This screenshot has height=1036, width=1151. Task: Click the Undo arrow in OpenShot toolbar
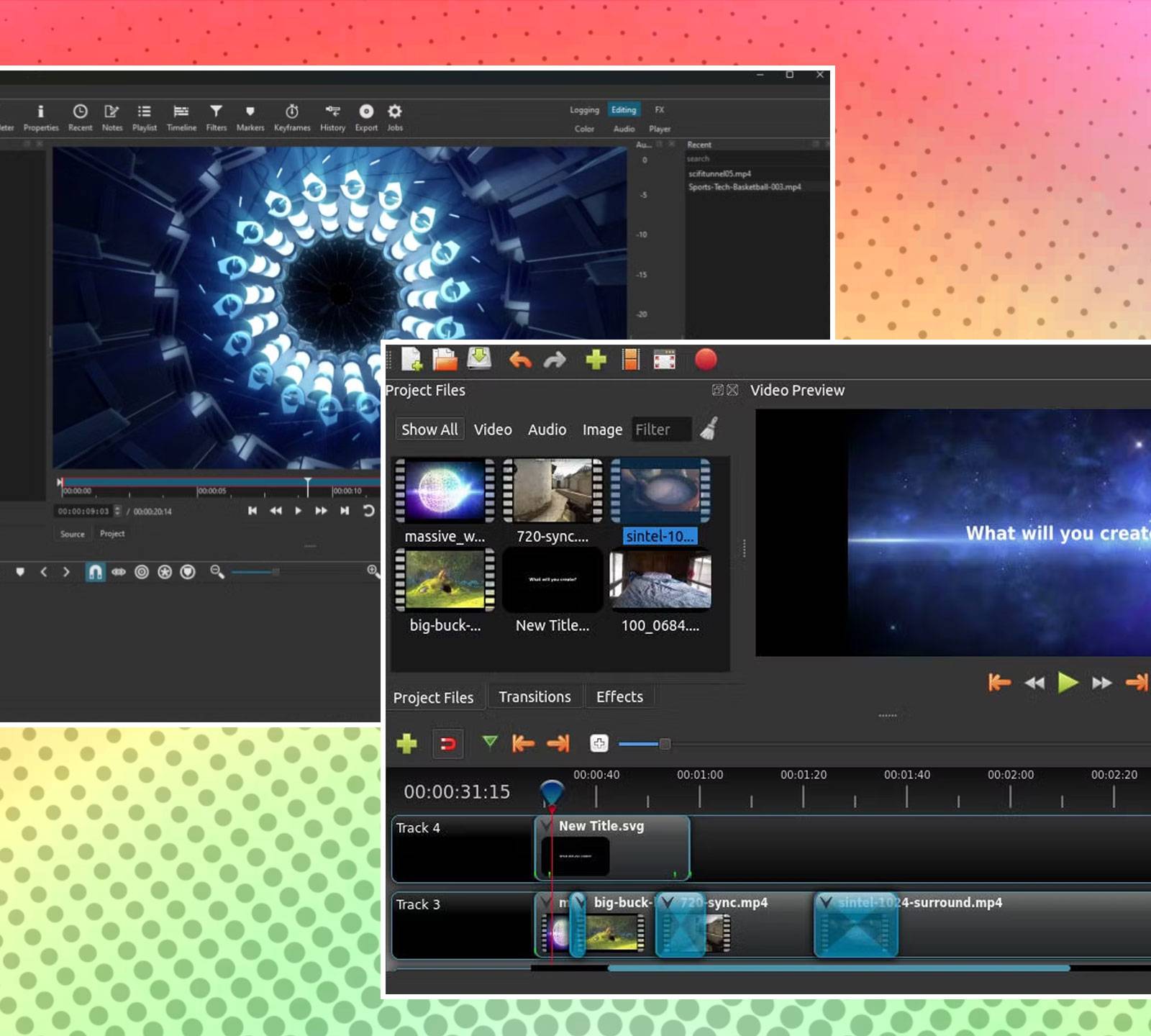coord(520,360)
